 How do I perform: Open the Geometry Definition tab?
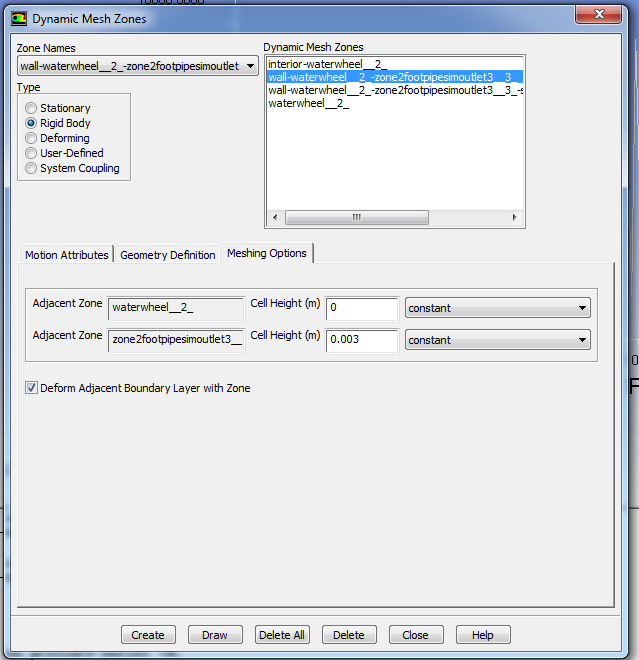(x=167, y=255)
